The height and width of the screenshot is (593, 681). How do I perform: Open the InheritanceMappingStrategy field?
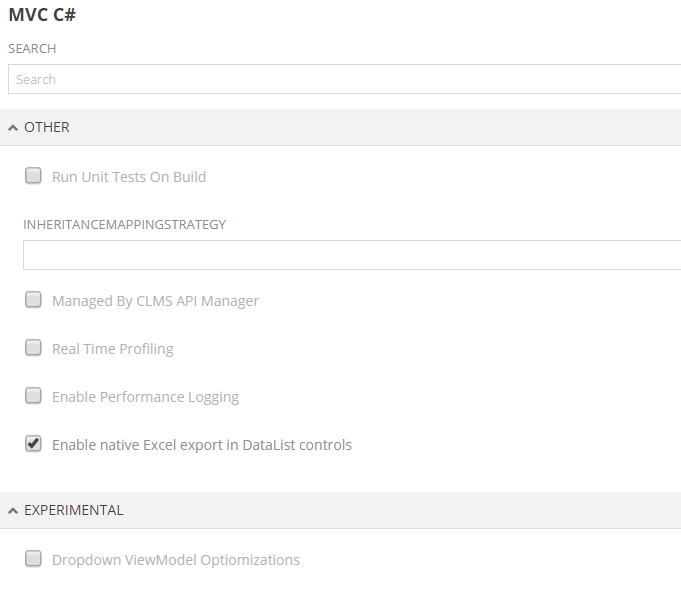[352, 255]
